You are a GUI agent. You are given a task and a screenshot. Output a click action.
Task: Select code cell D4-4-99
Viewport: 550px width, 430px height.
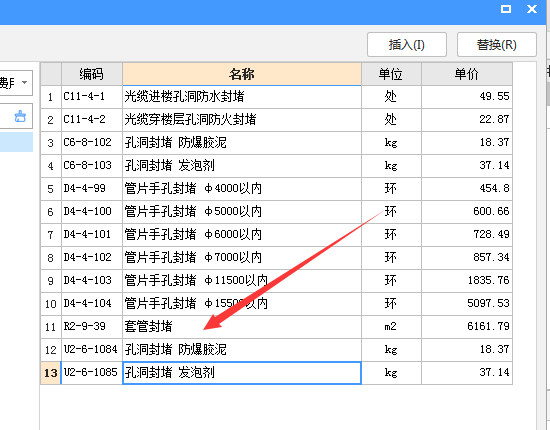92,189
